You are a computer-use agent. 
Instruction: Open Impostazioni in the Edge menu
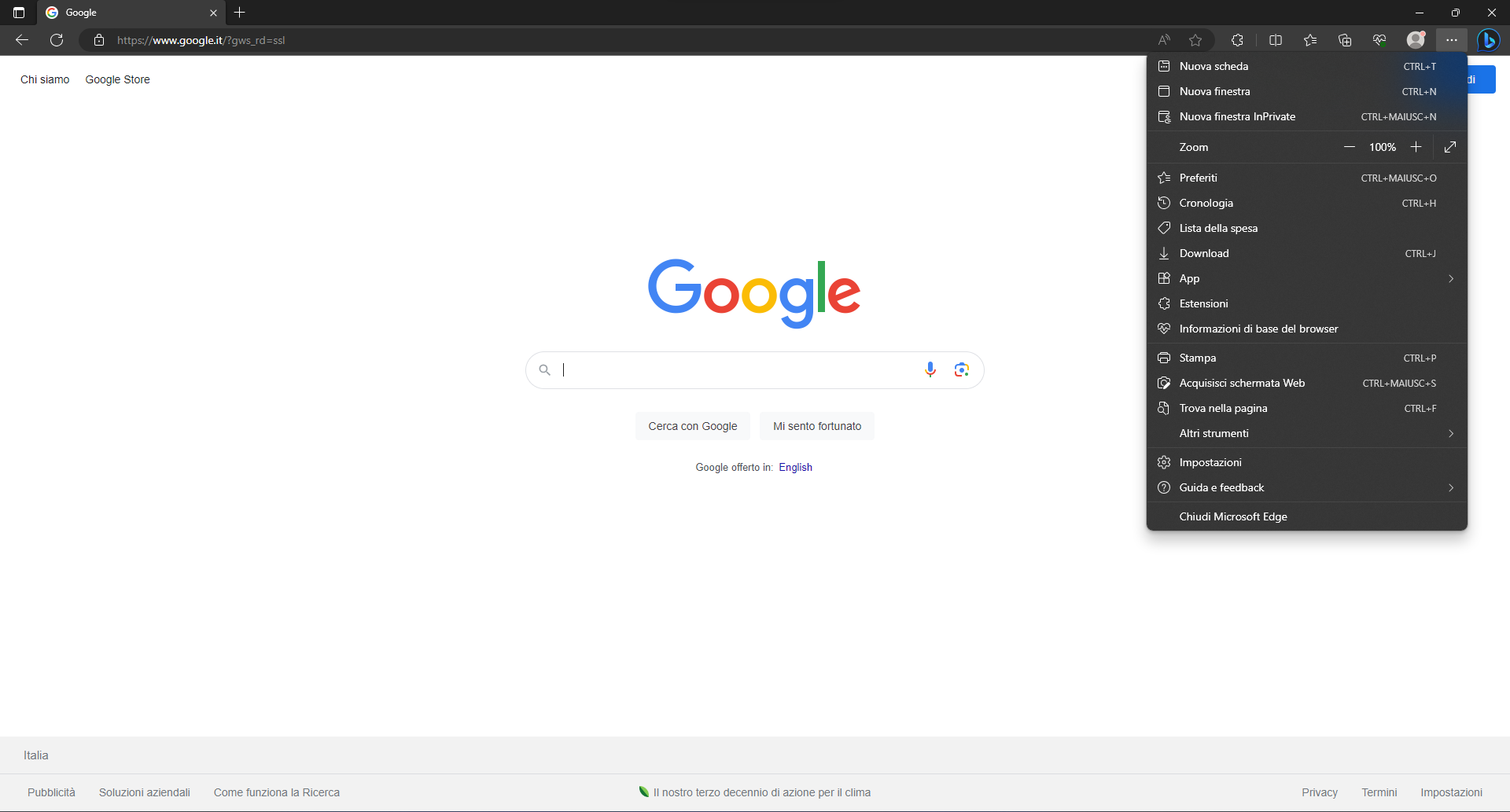pyautogui.click(x=1210, y=462)
